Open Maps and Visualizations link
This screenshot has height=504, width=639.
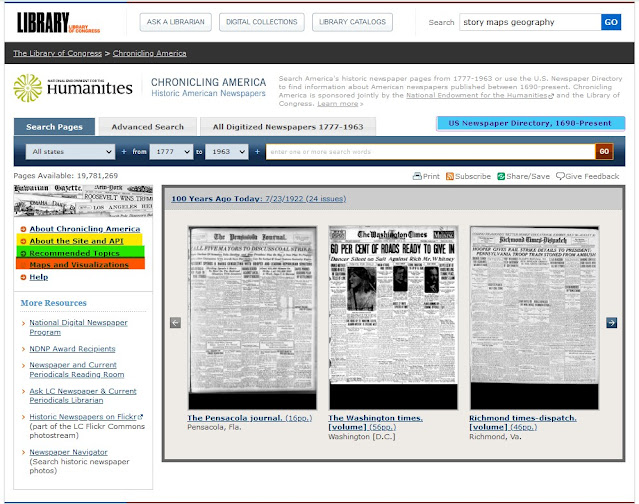79,264
